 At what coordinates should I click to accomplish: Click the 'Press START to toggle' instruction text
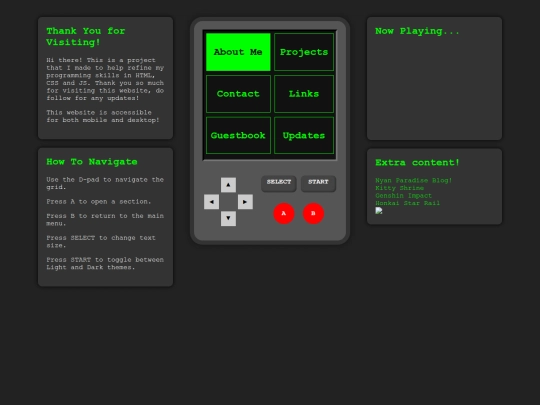point(105,263)
